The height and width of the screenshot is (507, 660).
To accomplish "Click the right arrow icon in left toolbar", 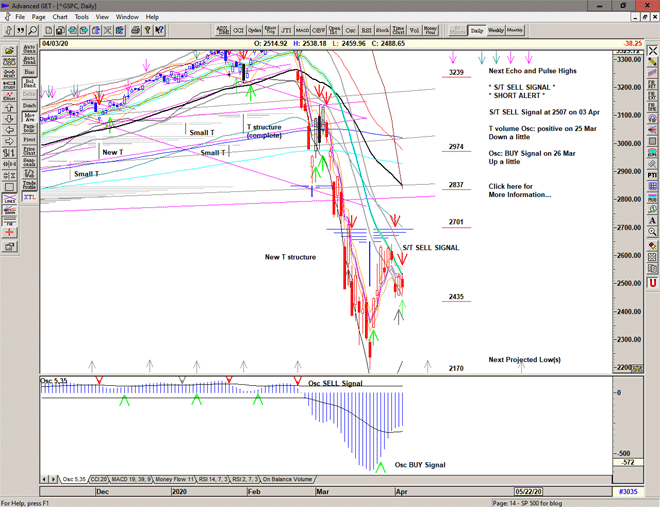I will coord(9,141).
